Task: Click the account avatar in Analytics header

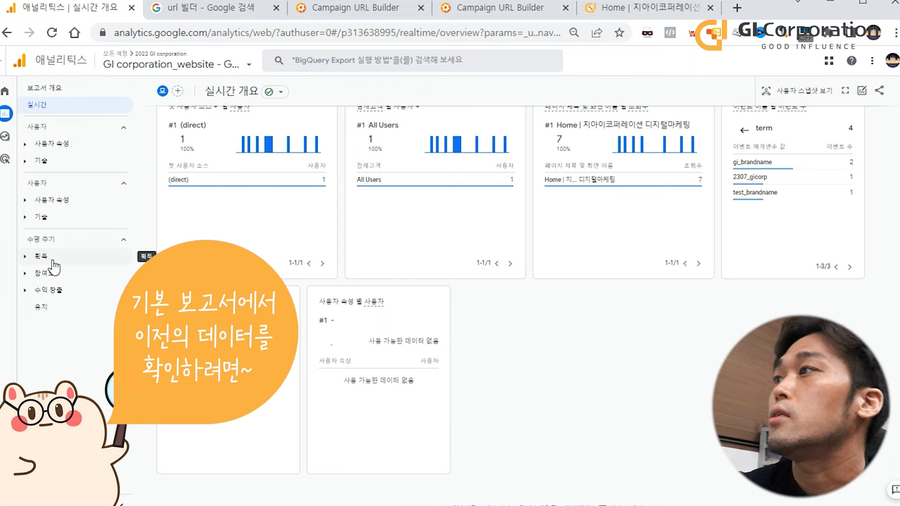Action: (x=893, y=60)
